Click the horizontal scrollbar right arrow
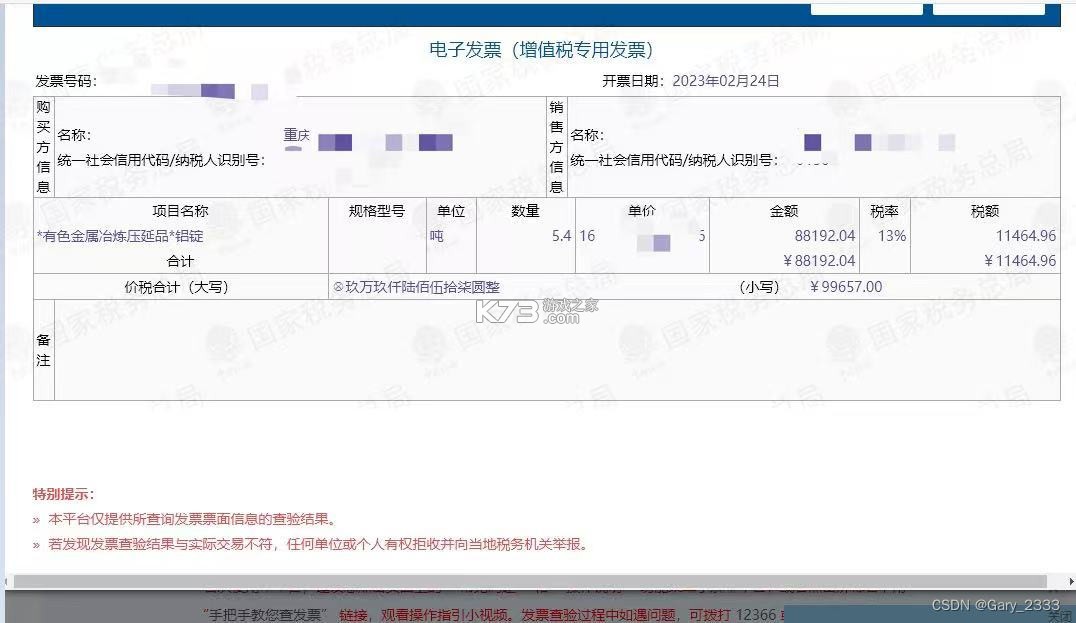The image size is (1076, 623). pyautogui.click(x=1071, y=582)
